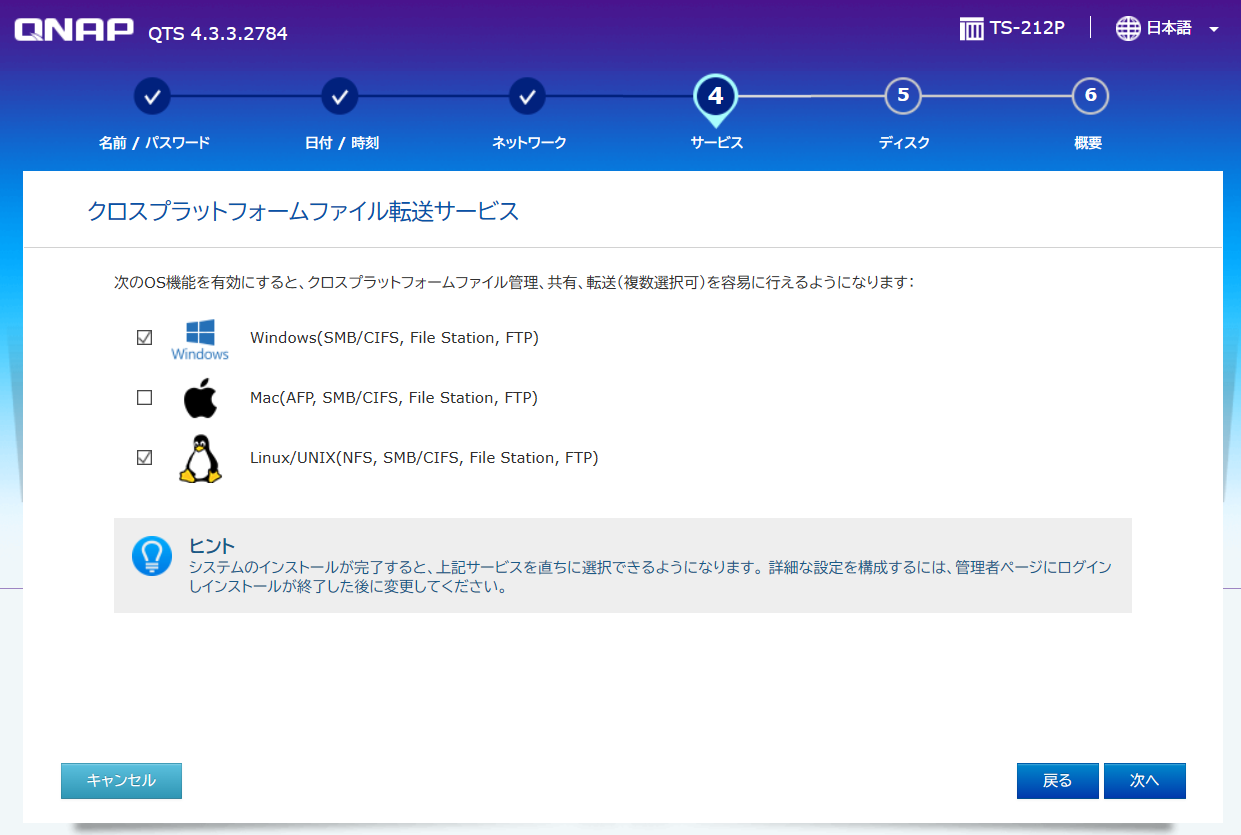Click the TS-212P device icon

coord(971,28)
